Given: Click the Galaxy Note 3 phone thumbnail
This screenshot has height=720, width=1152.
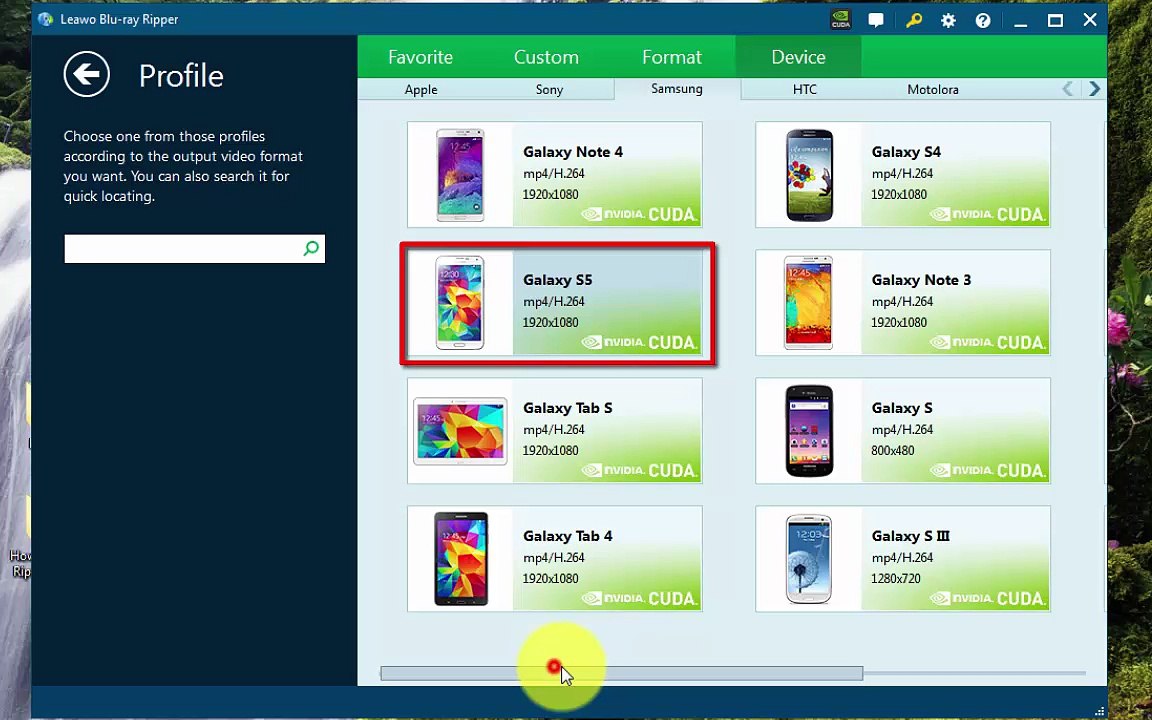Looking at the screenshot, I should 808,303.
